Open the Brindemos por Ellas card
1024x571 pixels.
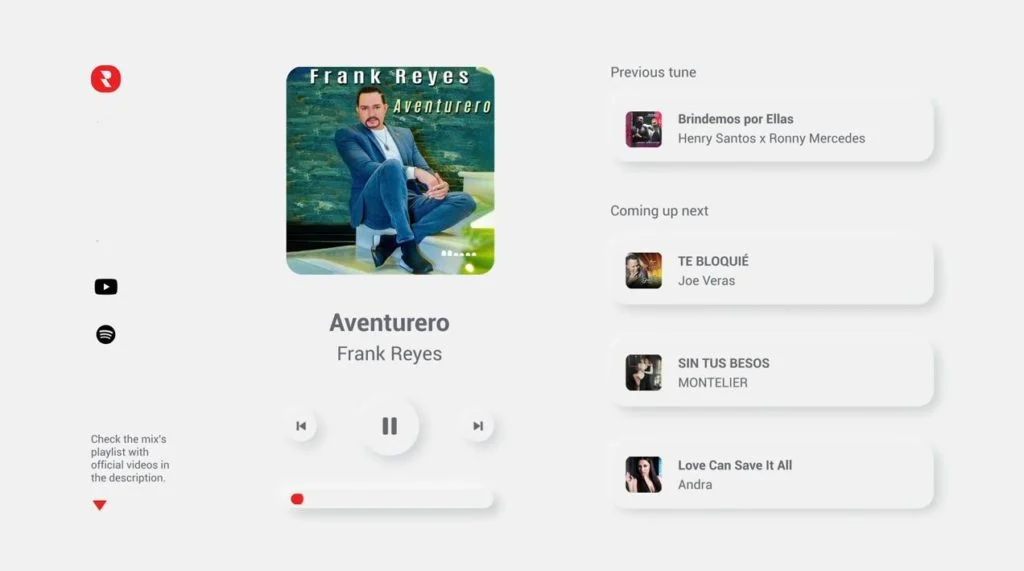click(x=773, y=129)
